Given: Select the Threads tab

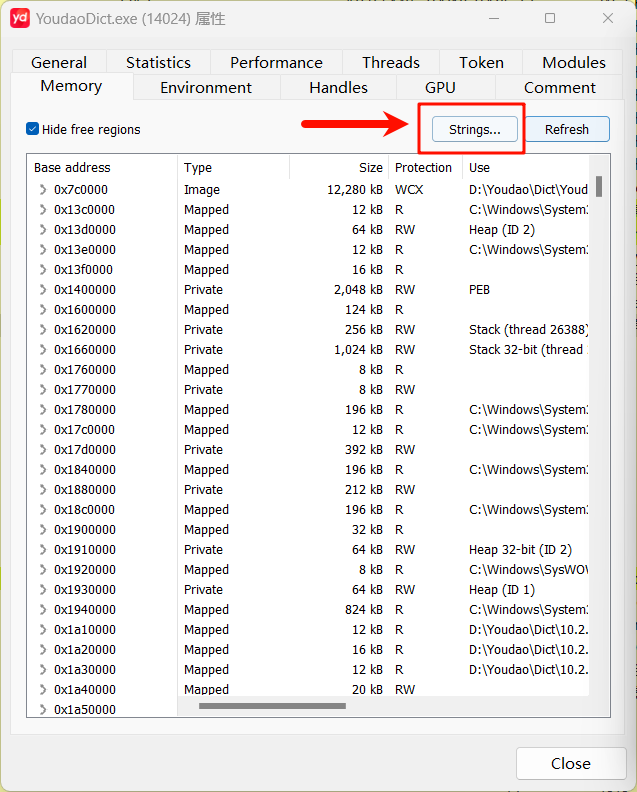Looking at the screenshot, I should (x=390, y=62).
